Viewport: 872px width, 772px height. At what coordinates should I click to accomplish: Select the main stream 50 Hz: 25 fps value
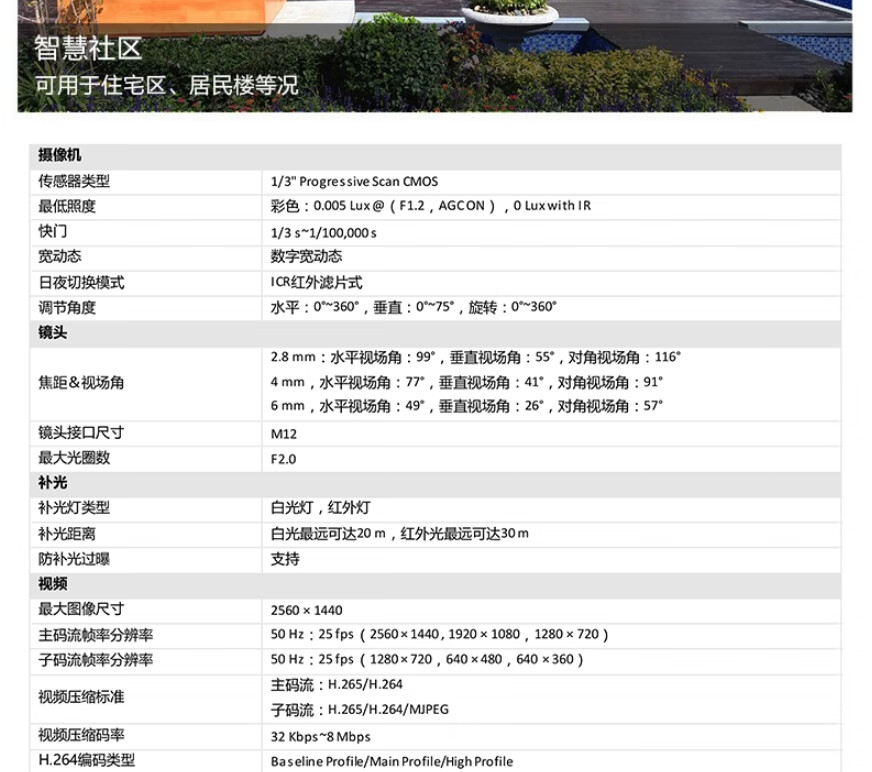tap(440, 635)
